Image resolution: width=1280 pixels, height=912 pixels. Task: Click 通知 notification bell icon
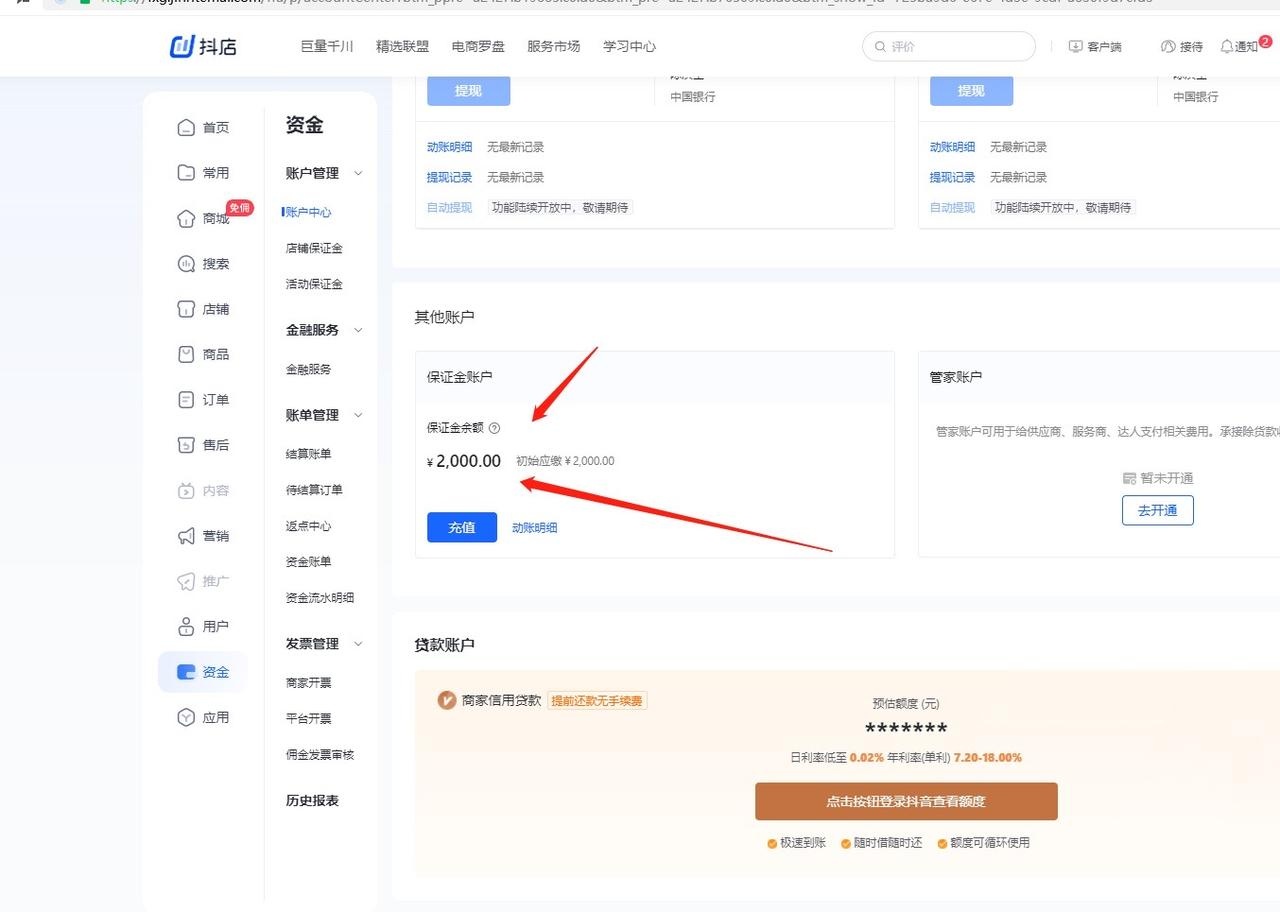point(1227,47)
